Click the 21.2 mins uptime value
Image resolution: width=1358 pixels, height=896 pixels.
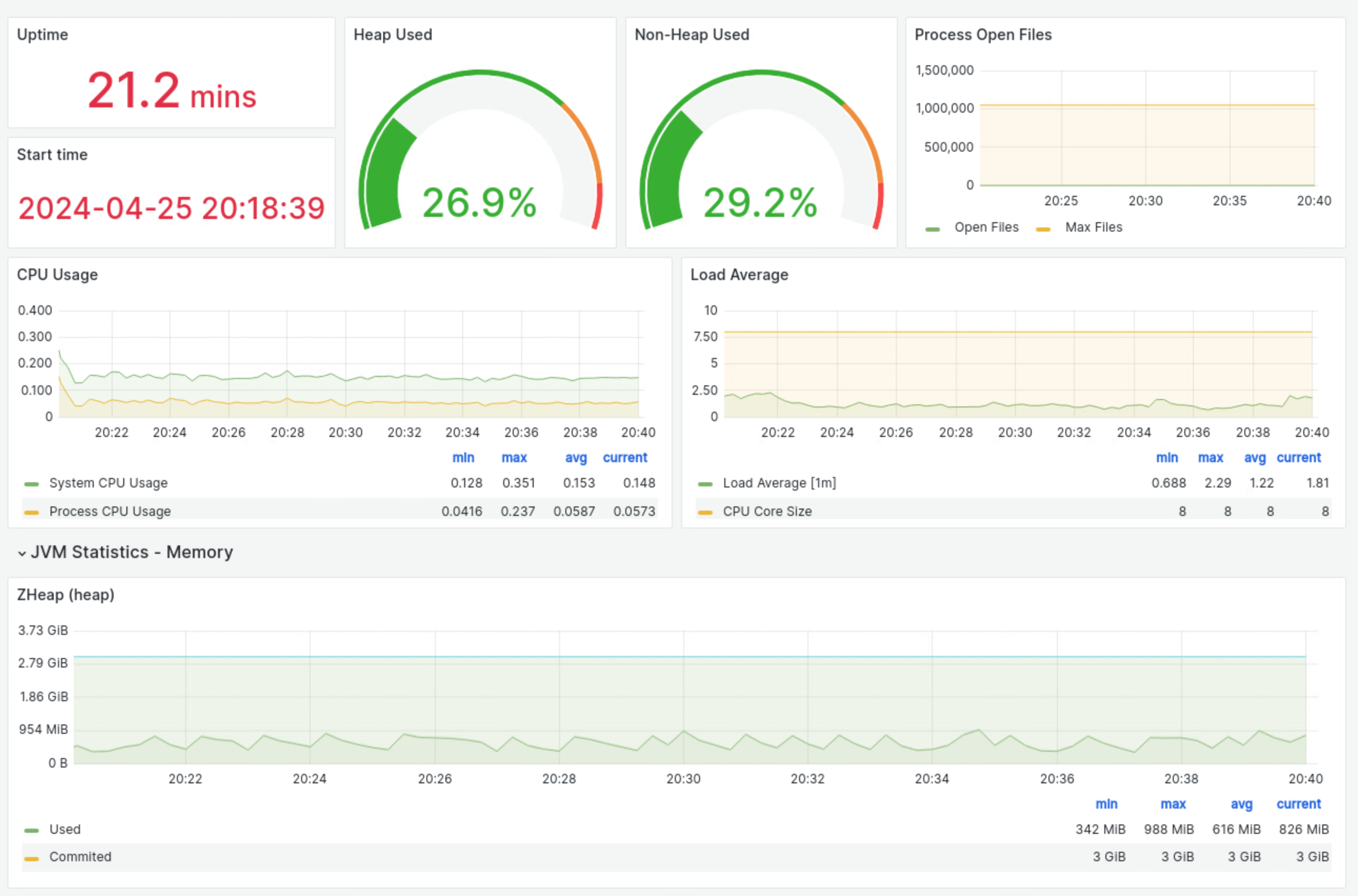coord(172,91)
